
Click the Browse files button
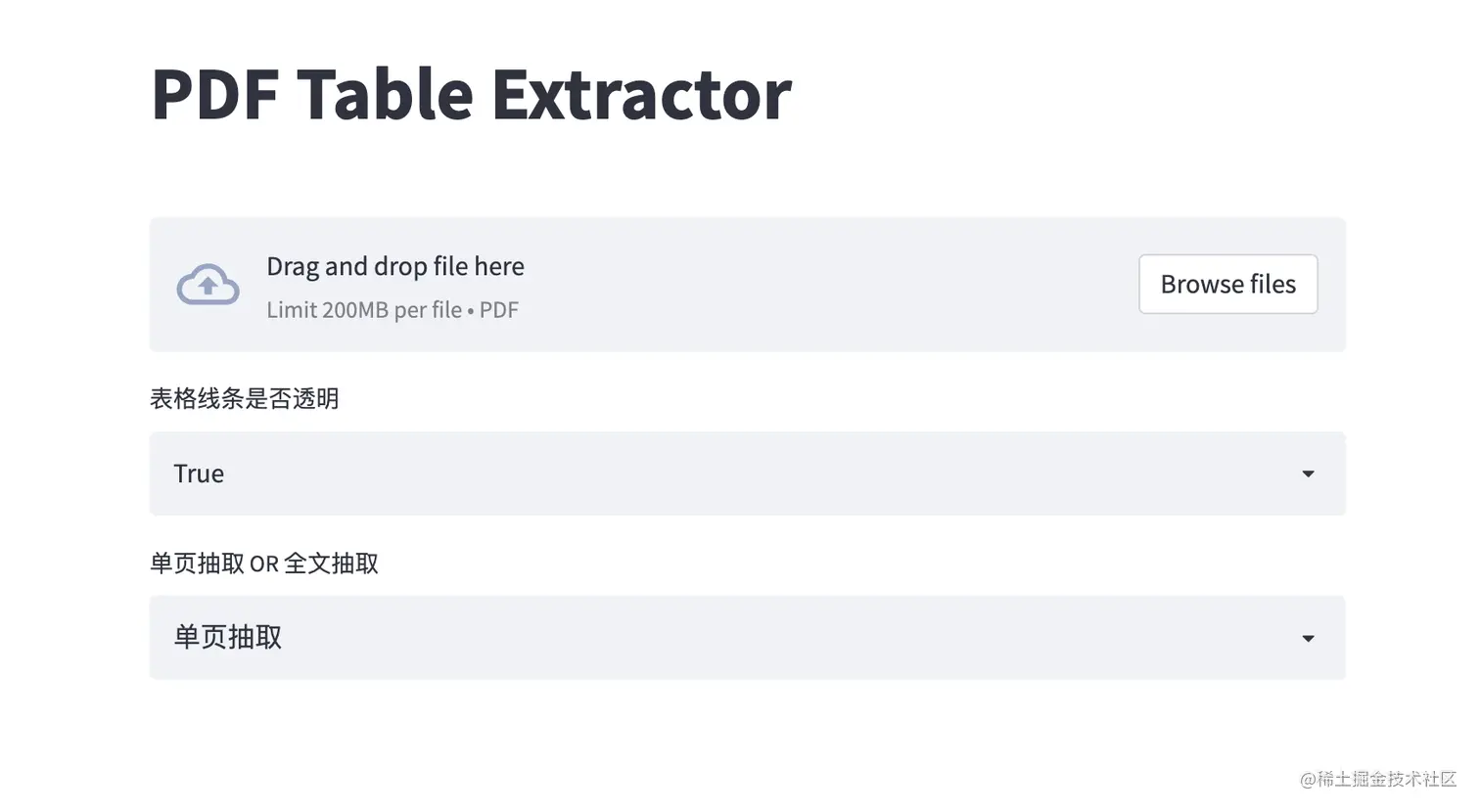1227,285
